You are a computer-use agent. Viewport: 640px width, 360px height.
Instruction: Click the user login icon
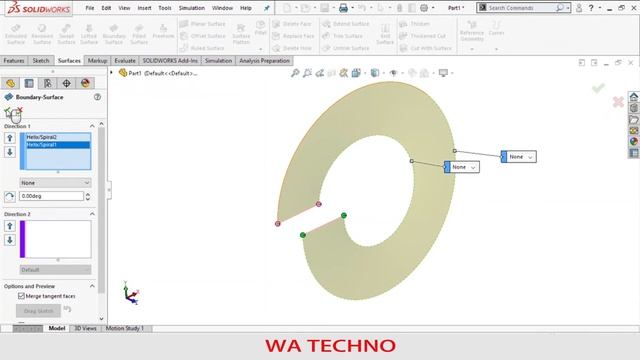click(x=579, y=8)
